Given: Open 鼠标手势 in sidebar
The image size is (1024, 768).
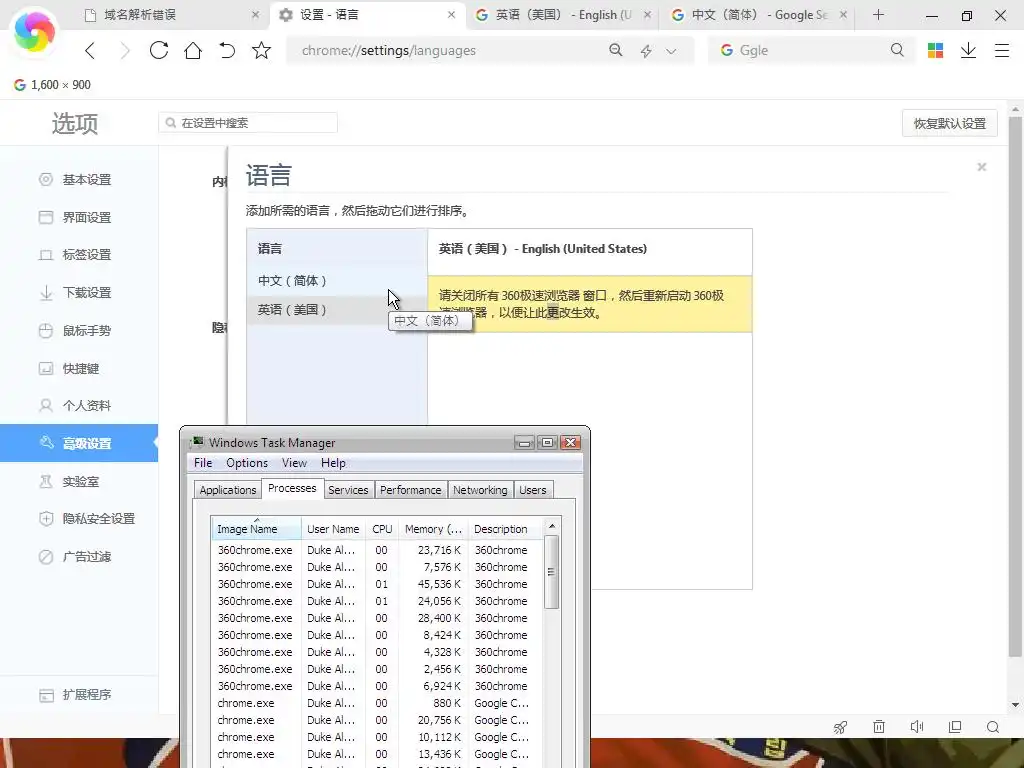Looking at the screenshot, I should point(78,330).
